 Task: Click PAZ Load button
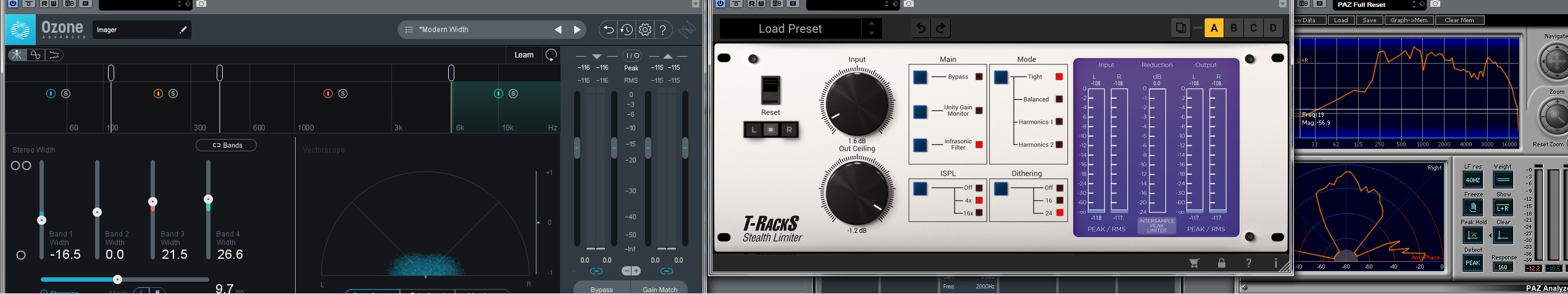tap(1341, 20)
